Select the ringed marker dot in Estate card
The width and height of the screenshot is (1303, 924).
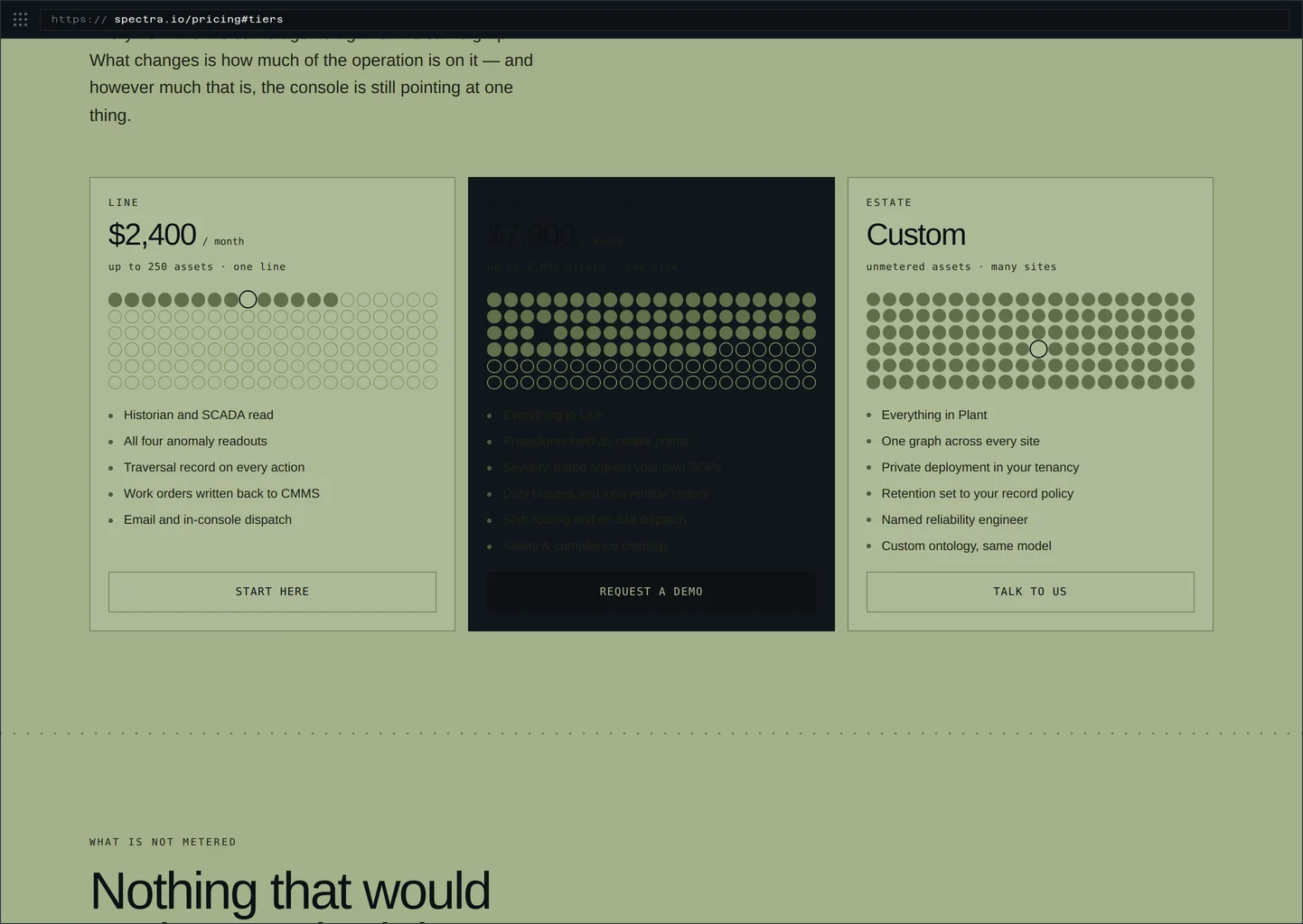coord(1038,349)
